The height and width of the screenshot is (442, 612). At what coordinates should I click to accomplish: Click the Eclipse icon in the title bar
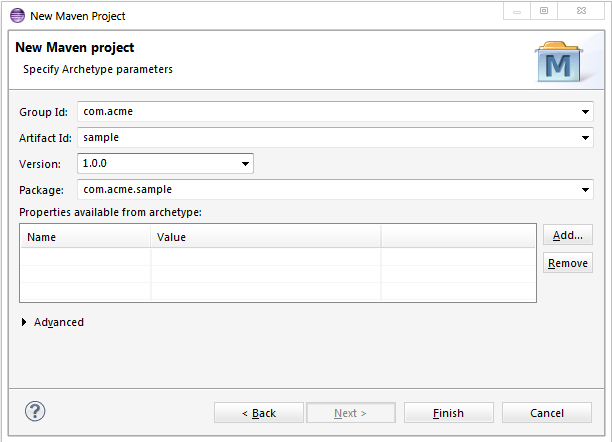click(17, 16)
